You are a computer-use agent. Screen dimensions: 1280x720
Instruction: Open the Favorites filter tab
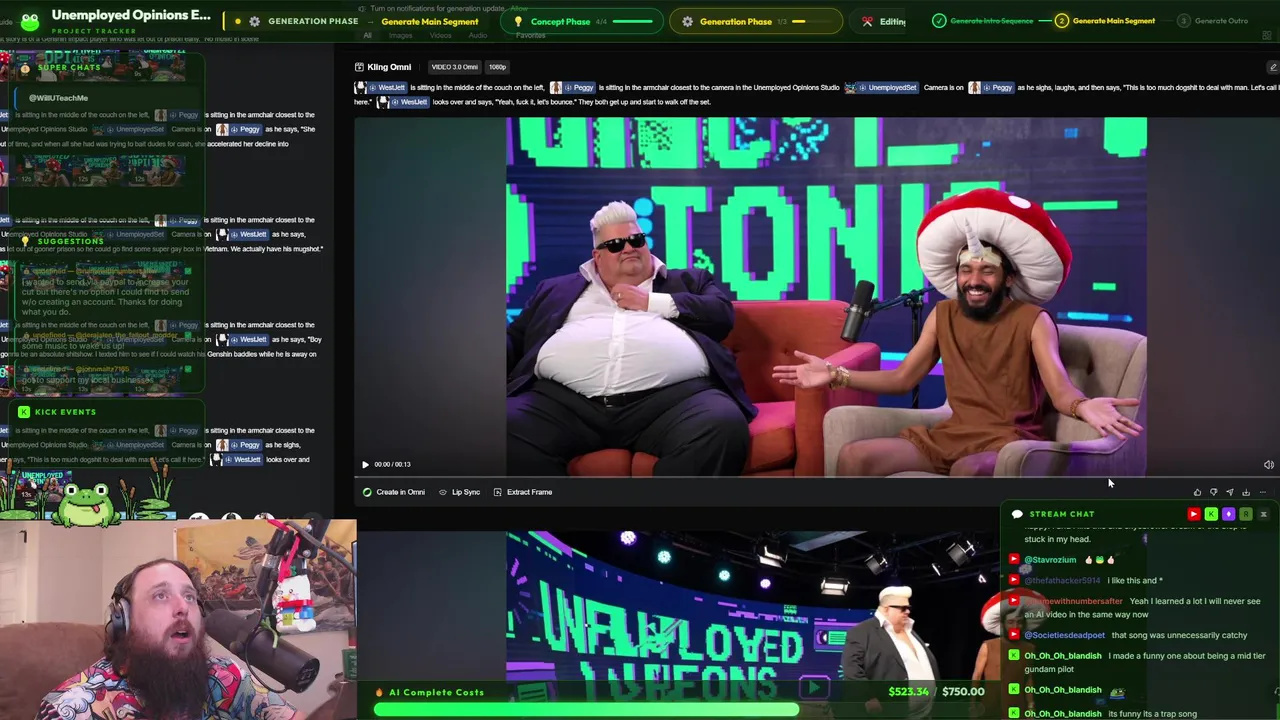(x=531, y=36)
